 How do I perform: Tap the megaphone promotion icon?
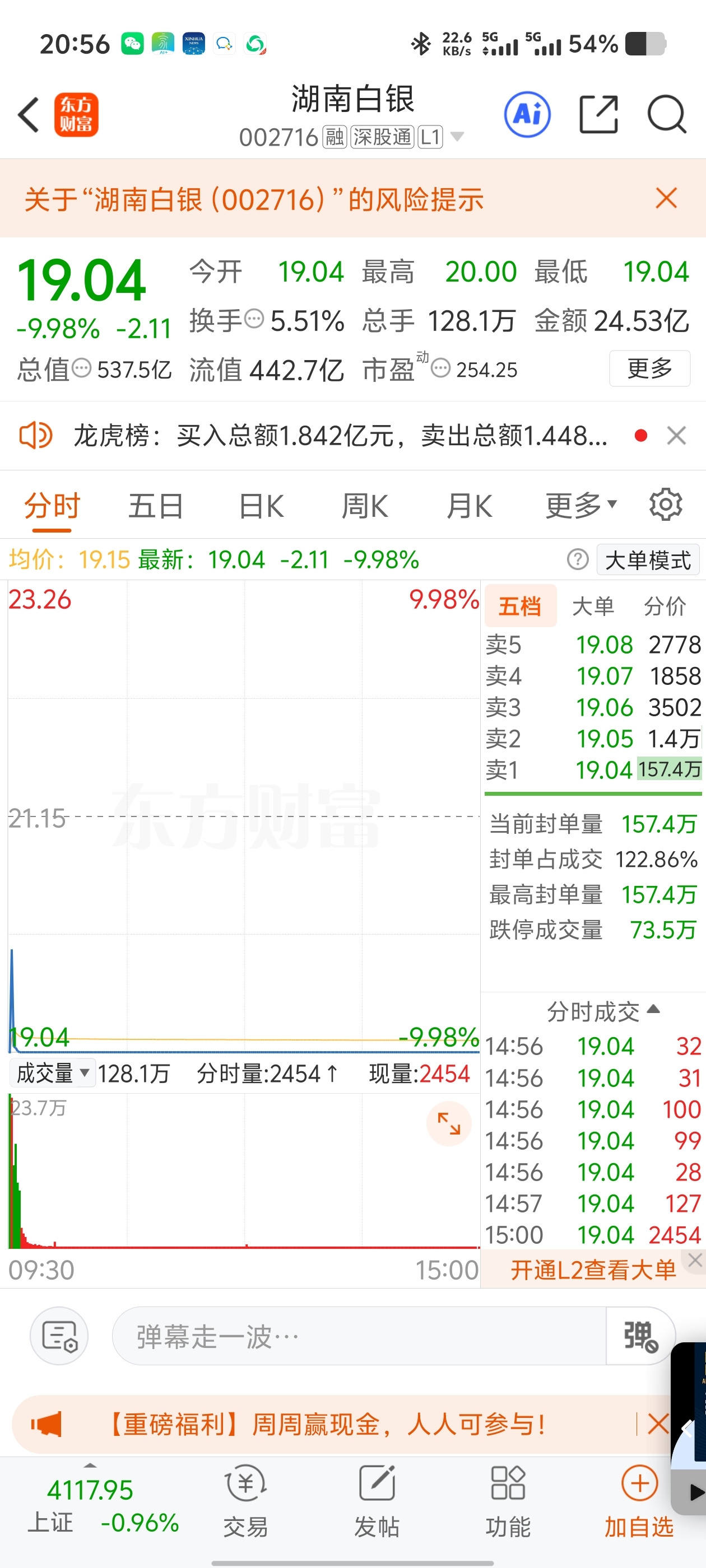47,1424
